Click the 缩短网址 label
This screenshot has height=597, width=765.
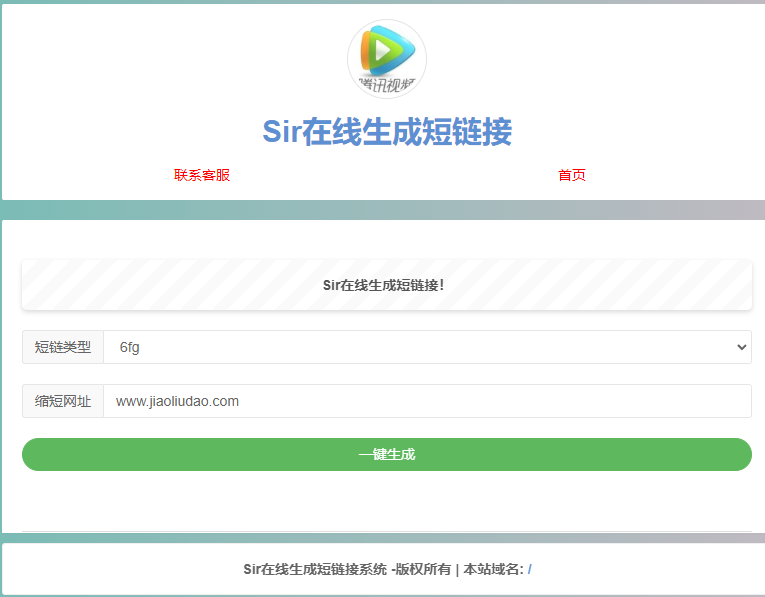tap(63, 401)
